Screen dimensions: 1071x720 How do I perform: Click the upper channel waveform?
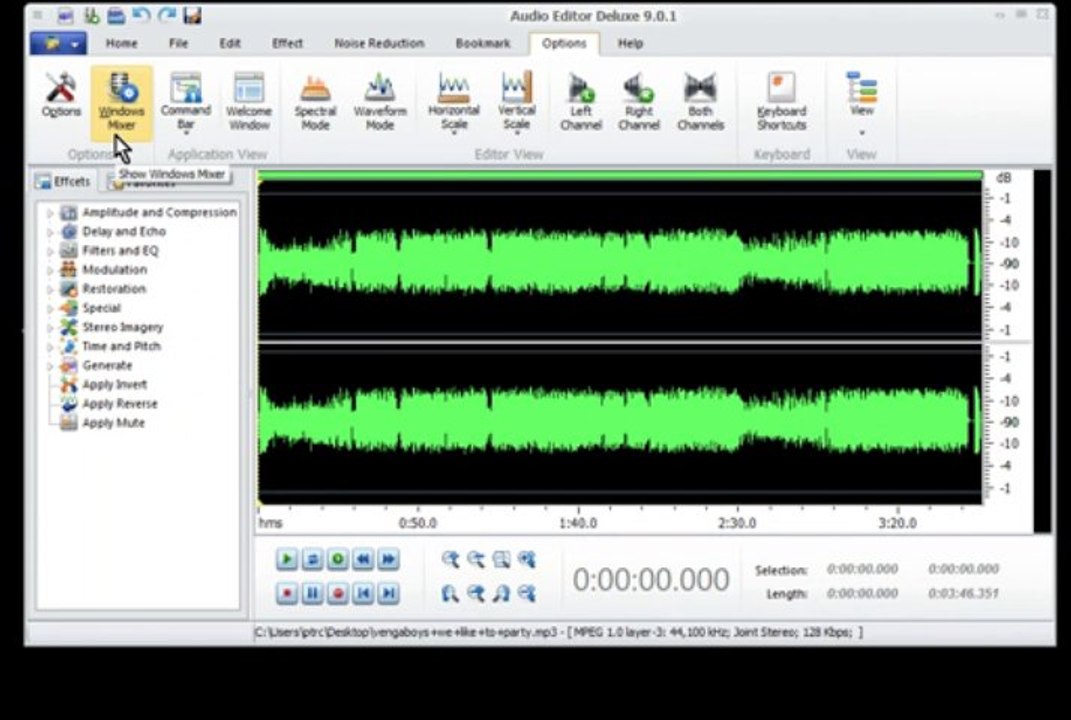[x=620, y=260]
